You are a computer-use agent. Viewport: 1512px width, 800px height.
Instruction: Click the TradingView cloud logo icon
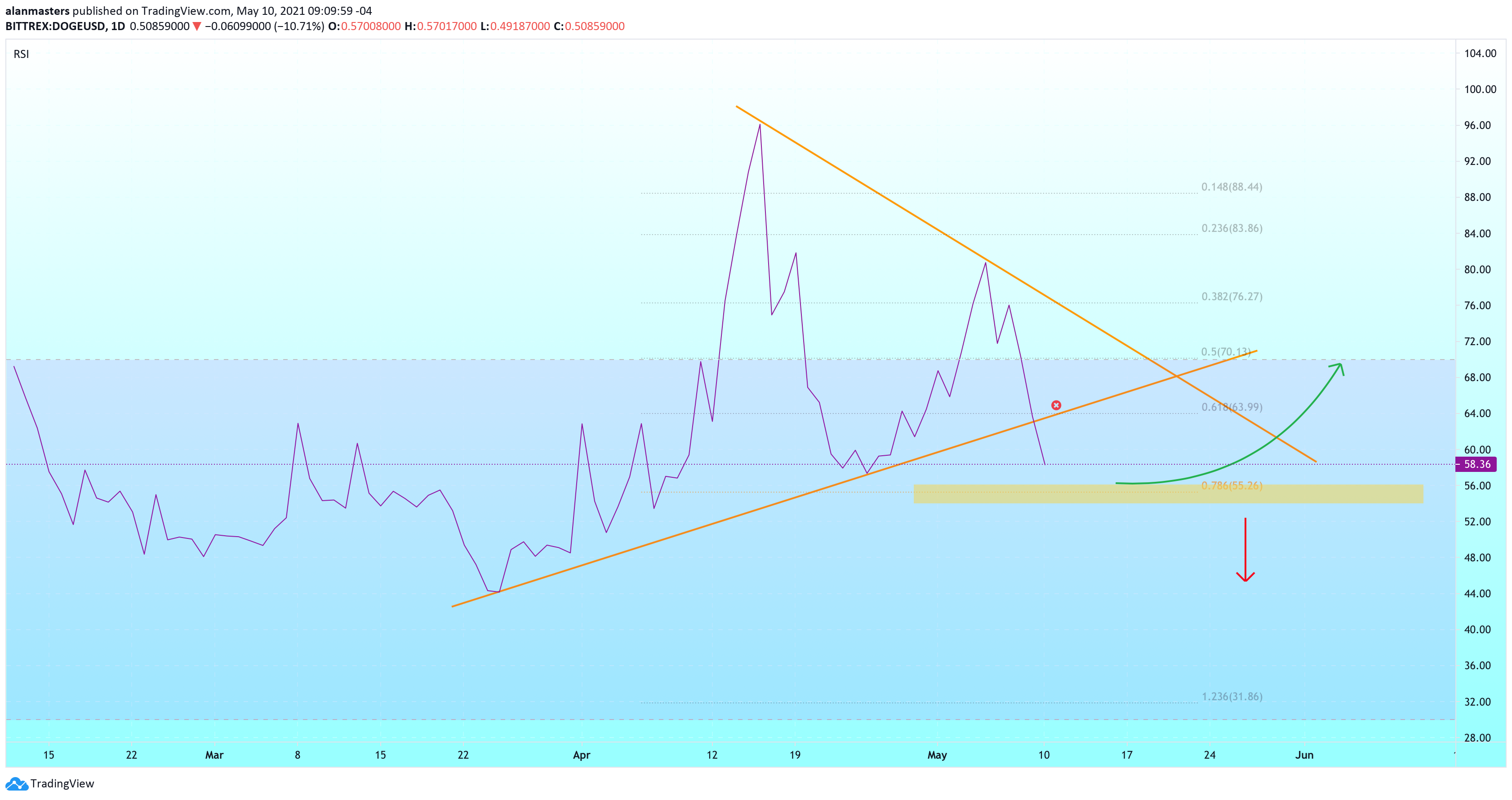17,783
